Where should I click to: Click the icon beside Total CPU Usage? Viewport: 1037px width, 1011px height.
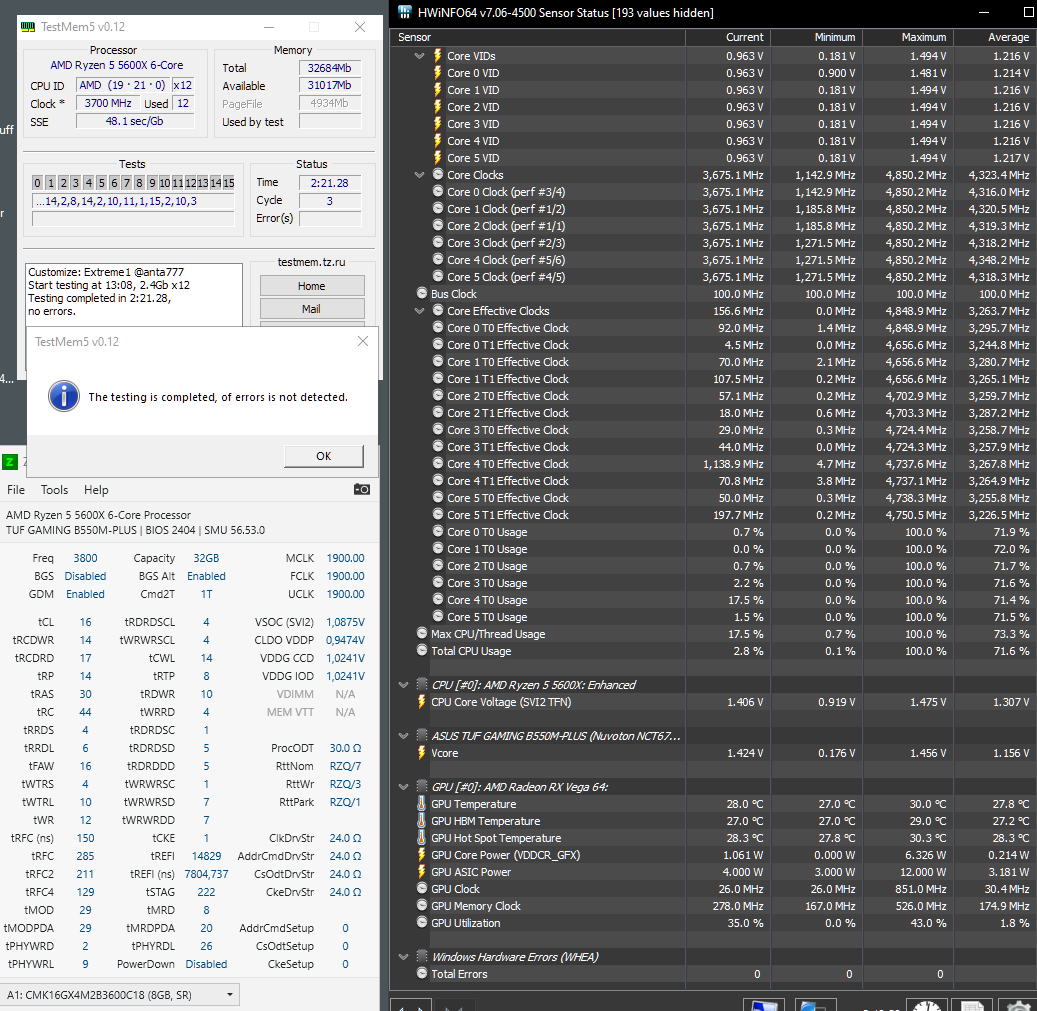tap(422, 650)
